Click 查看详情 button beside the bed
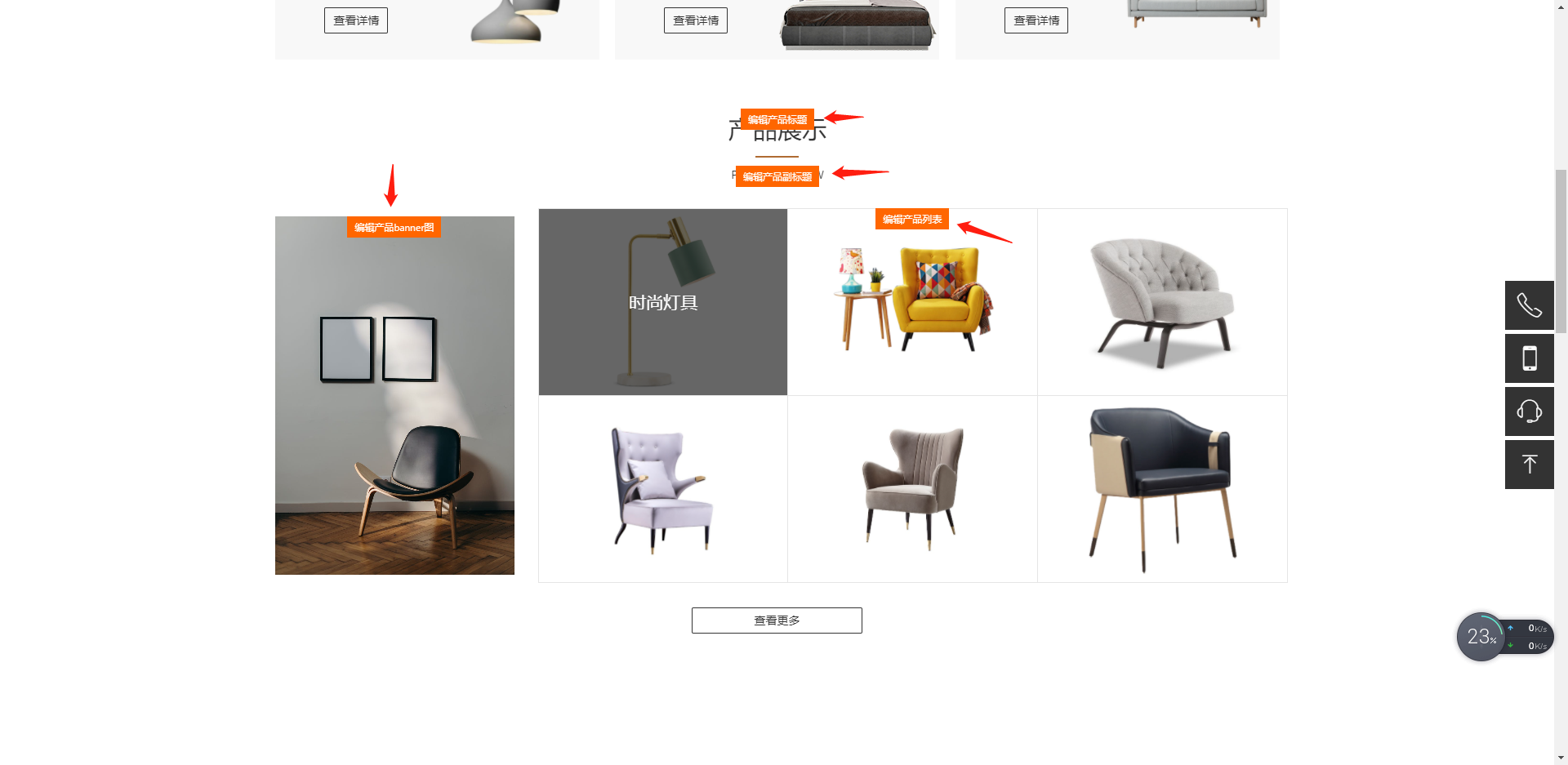 (x=696, y=20)
